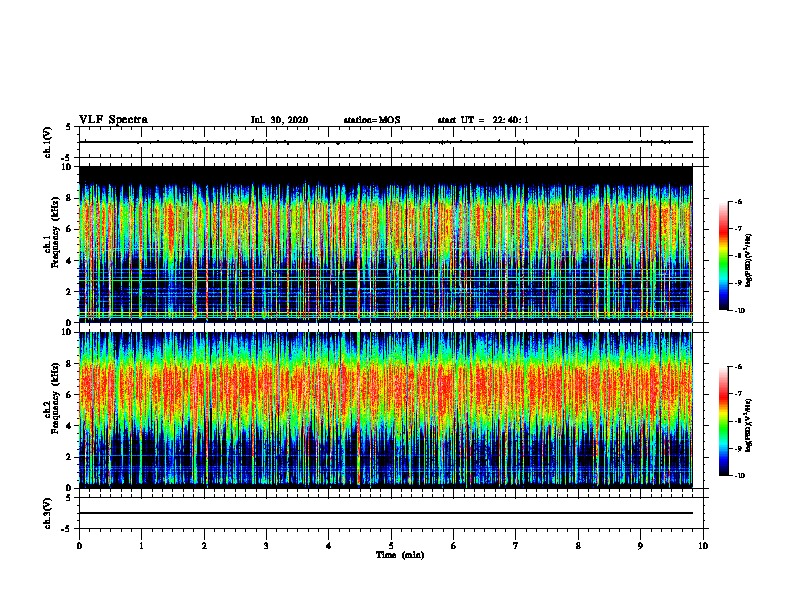The width and height of the screenshot is (792, 612).
Task: Click the "-10" label on ch.2 color bar
Action: point(740,476)
